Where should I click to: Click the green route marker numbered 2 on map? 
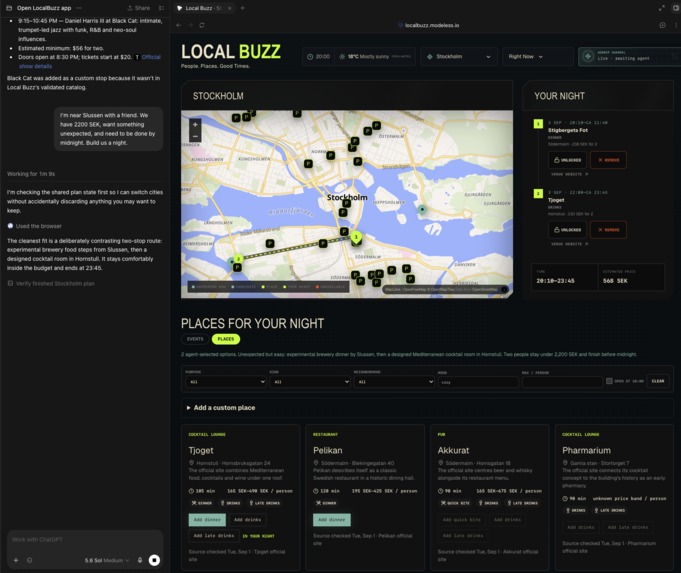click(238, 259)
